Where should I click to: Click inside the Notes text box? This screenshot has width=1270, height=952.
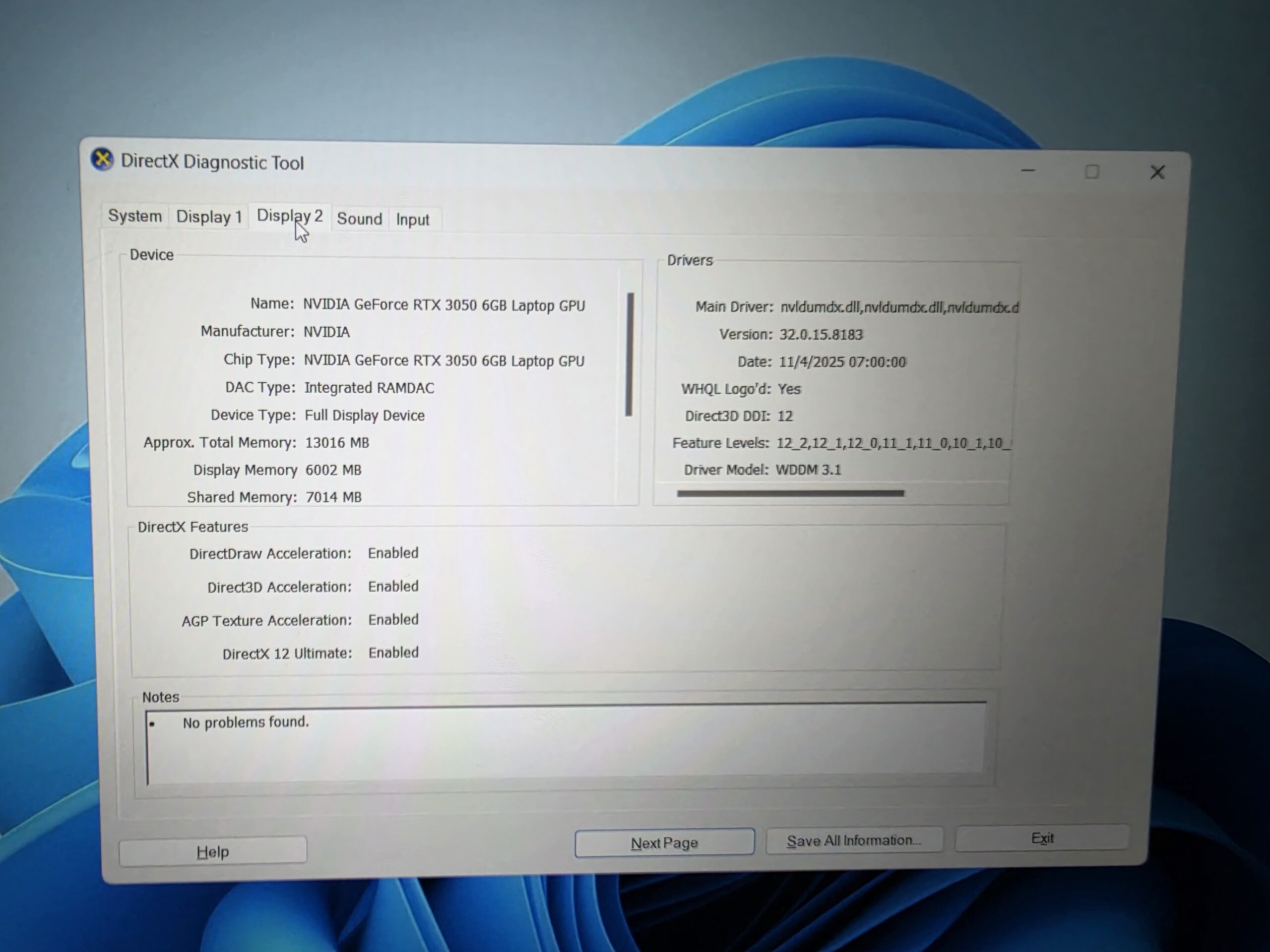[566, 743]
